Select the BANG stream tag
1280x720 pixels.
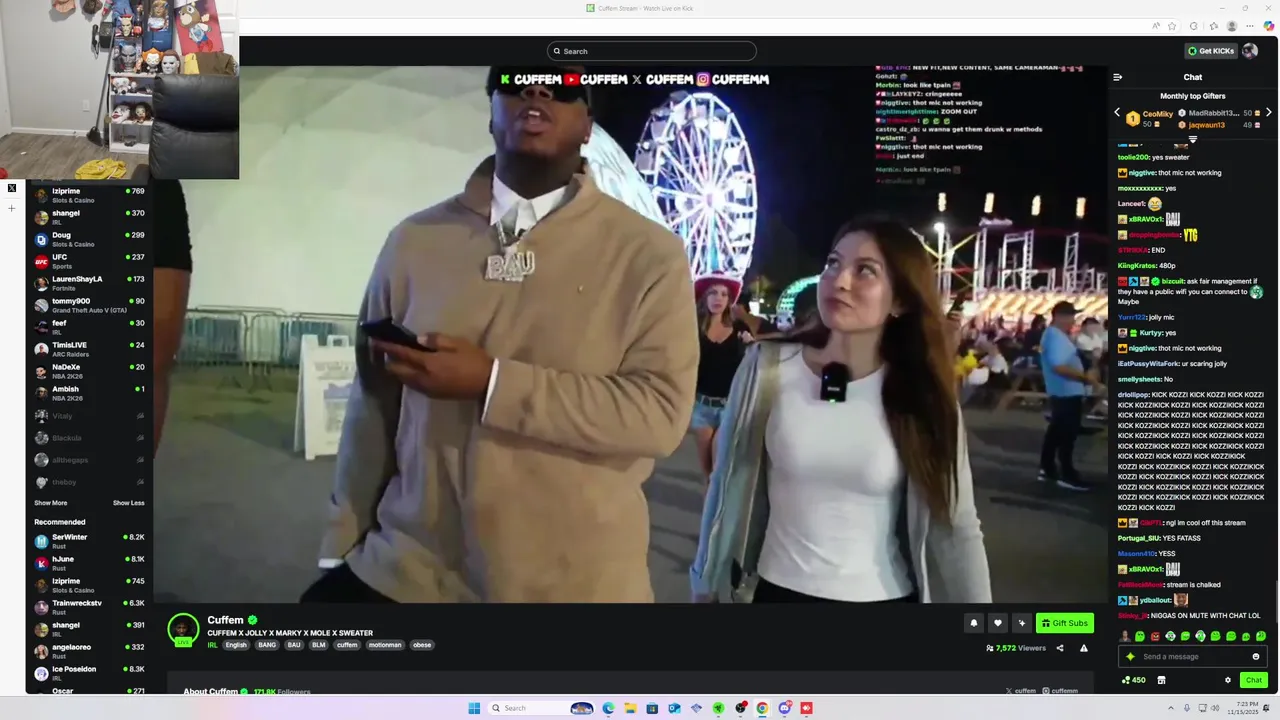267,645
